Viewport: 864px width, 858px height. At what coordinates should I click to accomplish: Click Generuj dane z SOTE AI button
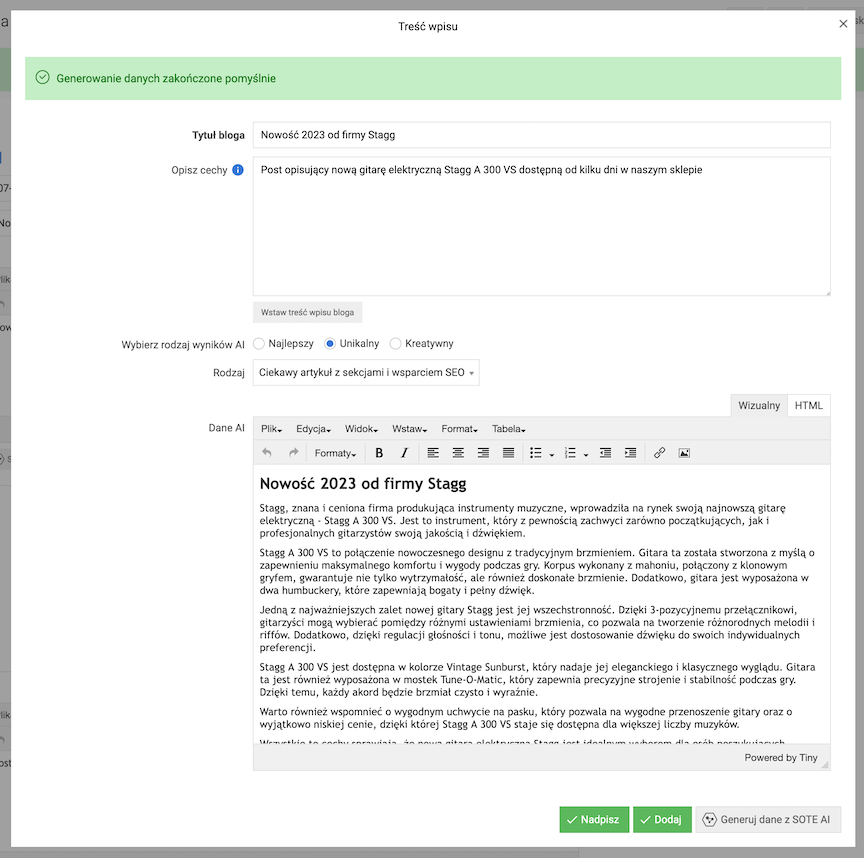point(768,819)
